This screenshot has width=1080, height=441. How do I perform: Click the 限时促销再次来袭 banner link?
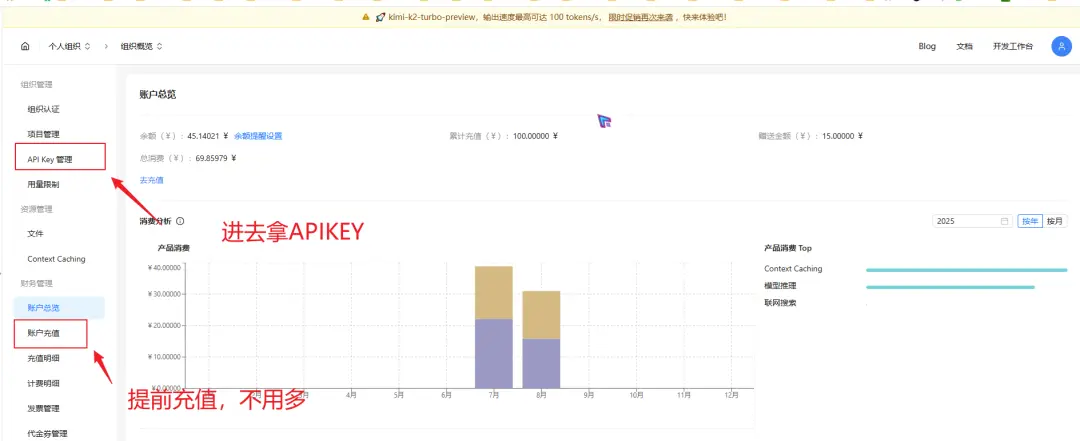pos(641,17)
